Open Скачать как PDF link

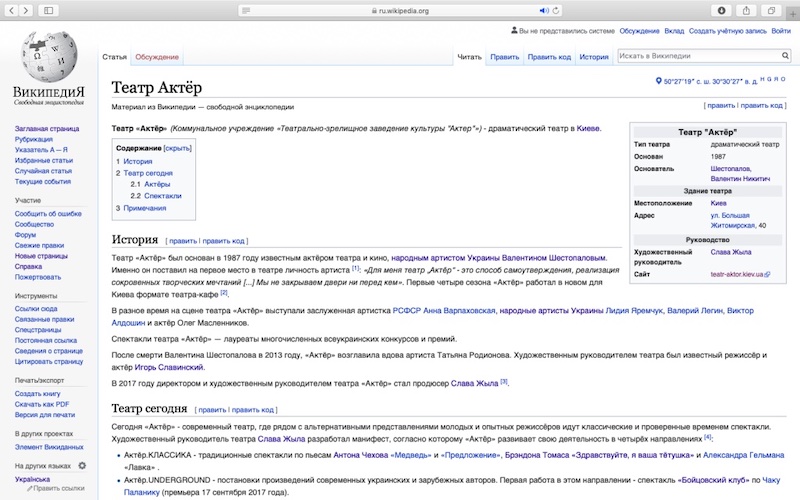tap(42, 404)
